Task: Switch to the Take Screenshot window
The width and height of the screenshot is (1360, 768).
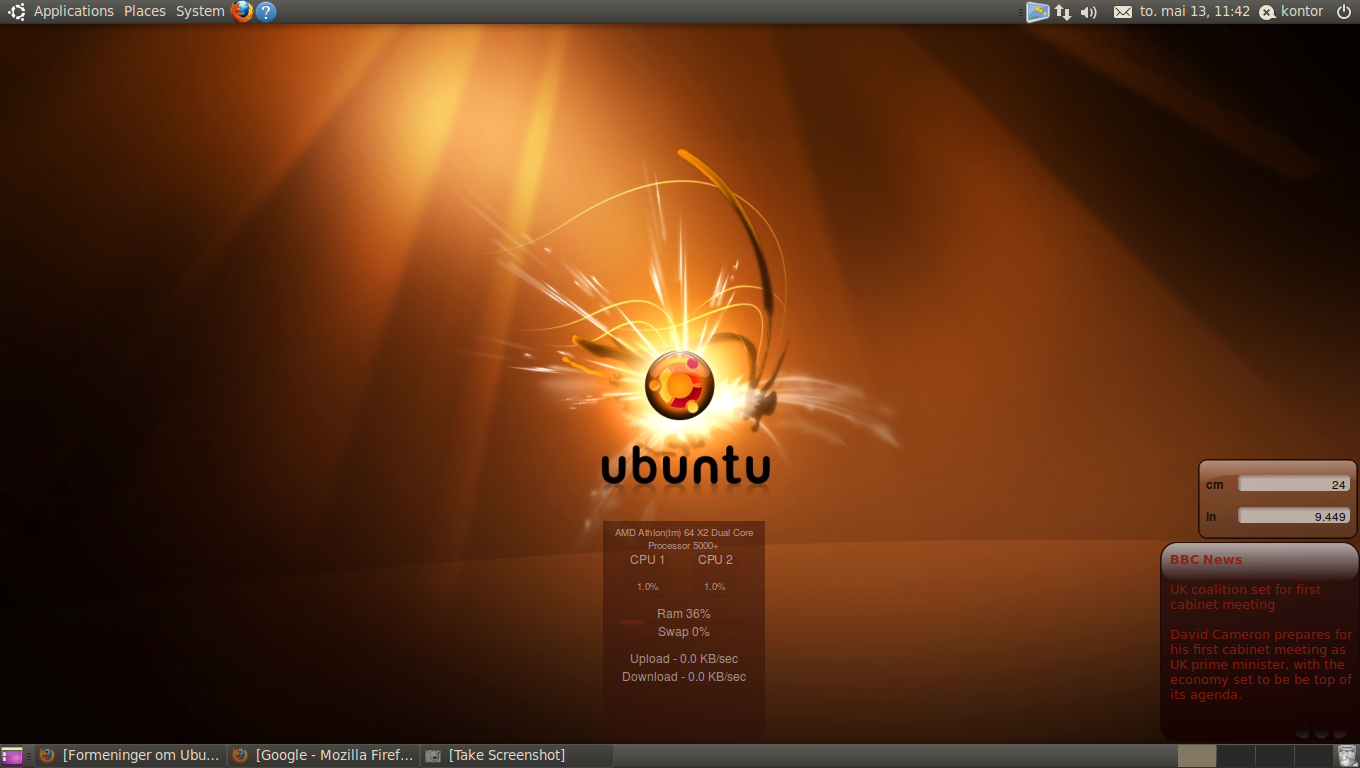Action: pyautogui.click(x=516, y=756)
